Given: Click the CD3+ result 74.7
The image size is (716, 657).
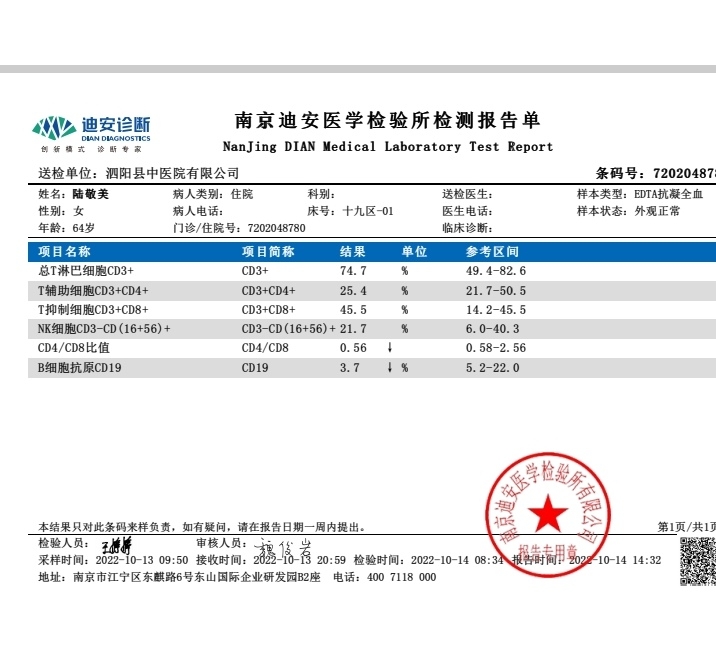Looking at the screenshot, I should [353, 271].
